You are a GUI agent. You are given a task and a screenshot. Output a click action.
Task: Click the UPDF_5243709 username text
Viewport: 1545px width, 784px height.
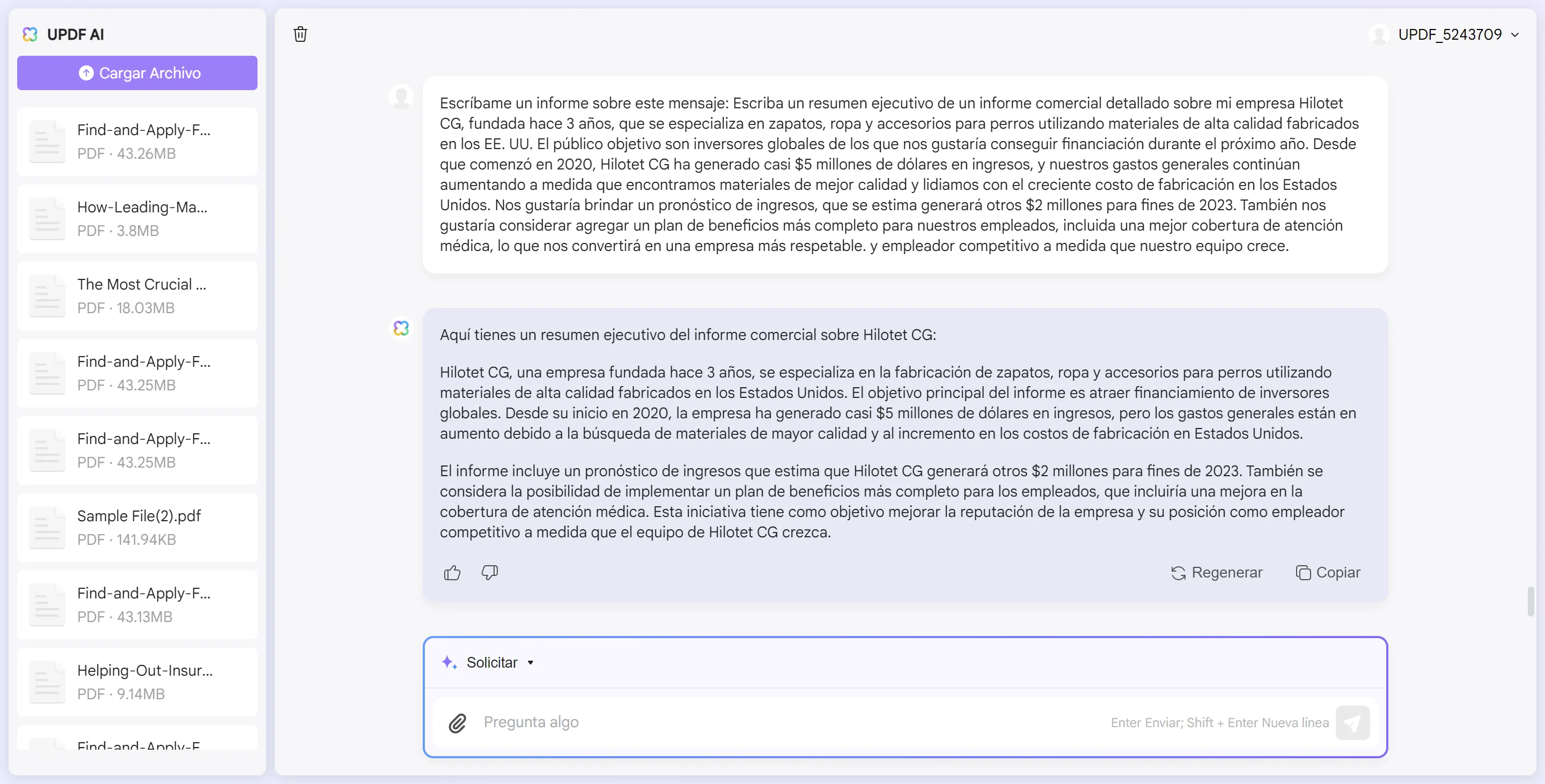[x=1450, y=35]
